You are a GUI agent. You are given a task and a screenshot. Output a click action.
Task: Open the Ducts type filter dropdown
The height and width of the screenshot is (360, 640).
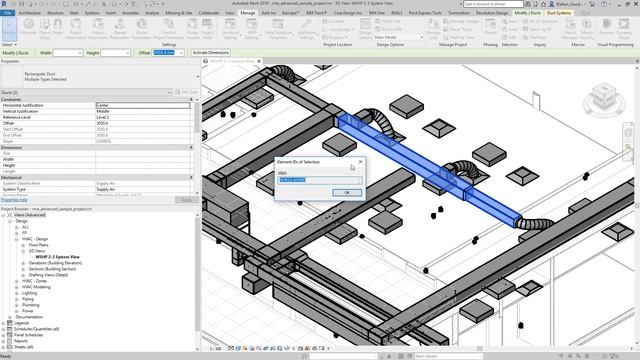coord(169,93)
